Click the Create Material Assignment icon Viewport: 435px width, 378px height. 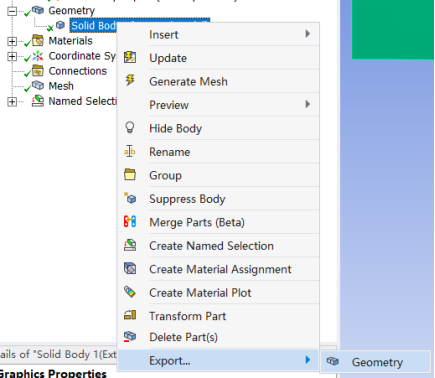point(130,268)
